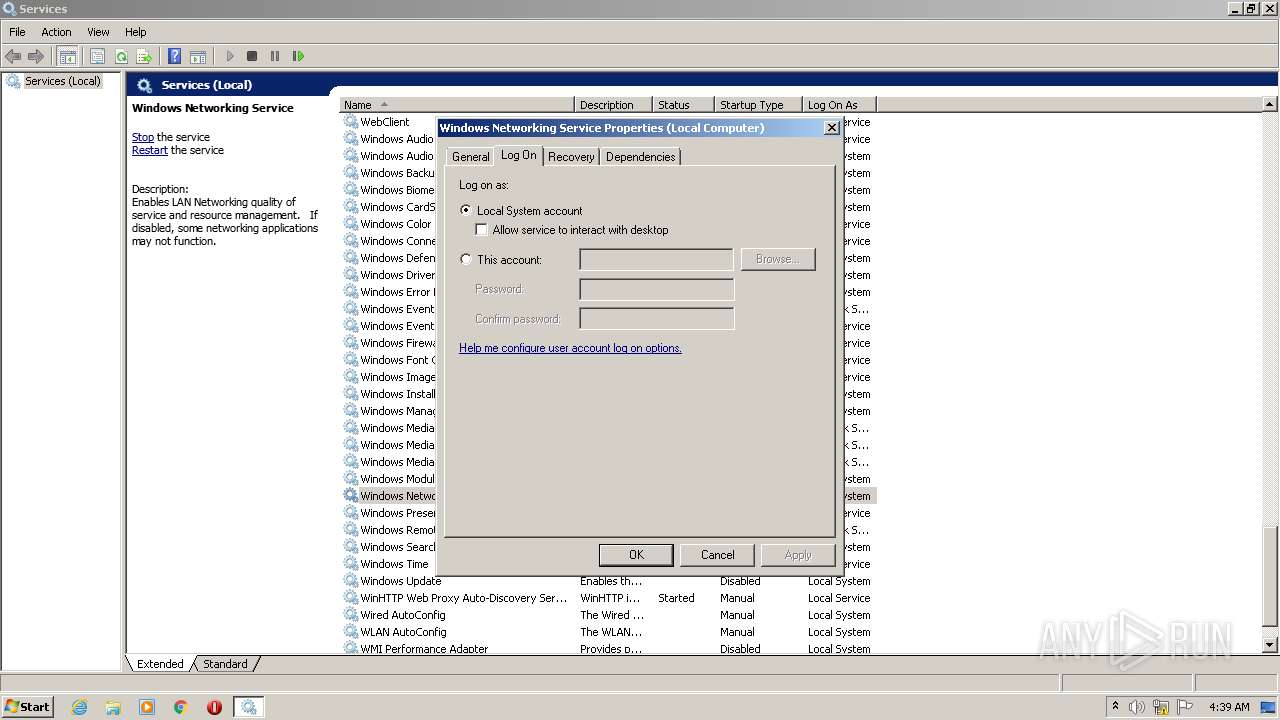Click the Restart Service toolbar icon
1280x720 pixels.
298,56
